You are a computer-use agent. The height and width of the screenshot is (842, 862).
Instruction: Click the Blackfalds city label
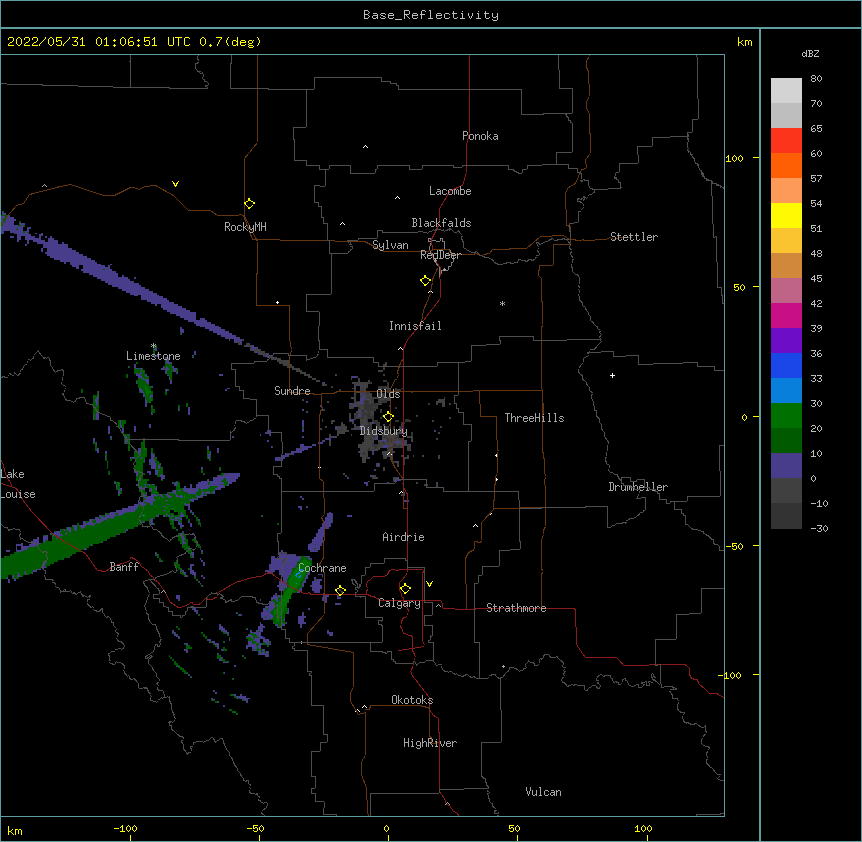pyautogui.click(x=441, y=223)
